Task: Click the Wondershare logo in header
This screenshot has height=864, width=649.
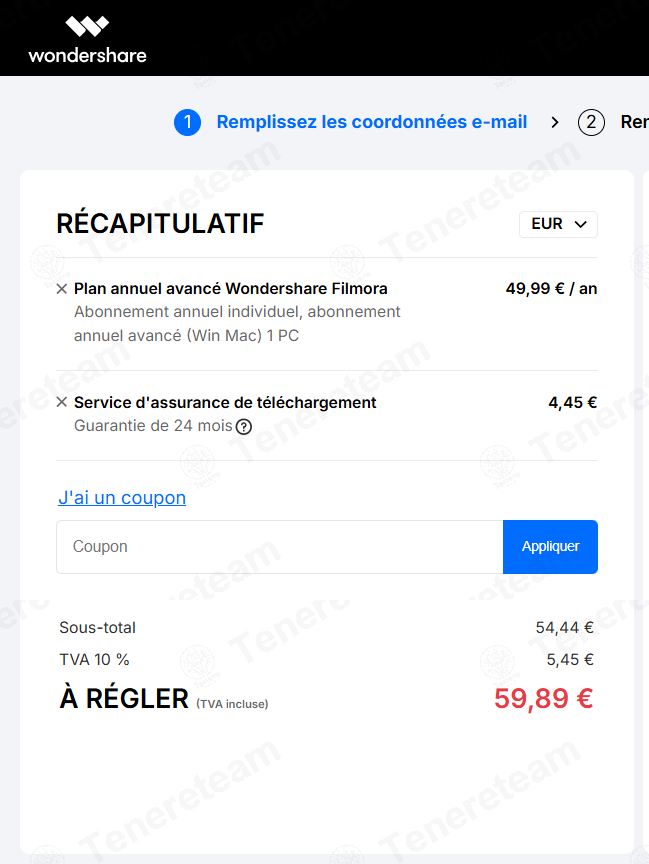Action: tap(87, 40)
